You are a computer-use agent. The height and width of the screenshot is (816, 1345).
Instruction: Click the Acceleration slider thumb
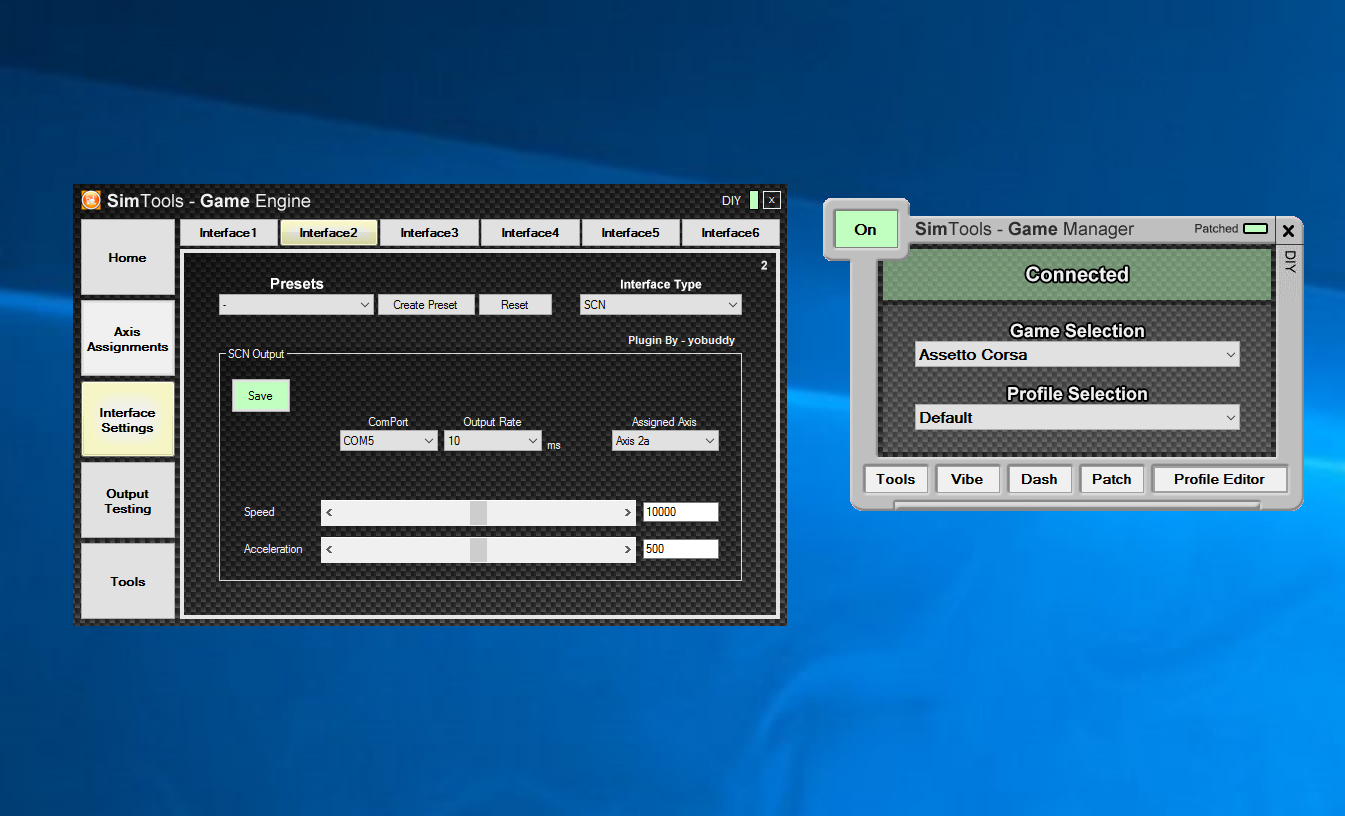[478, 549]
